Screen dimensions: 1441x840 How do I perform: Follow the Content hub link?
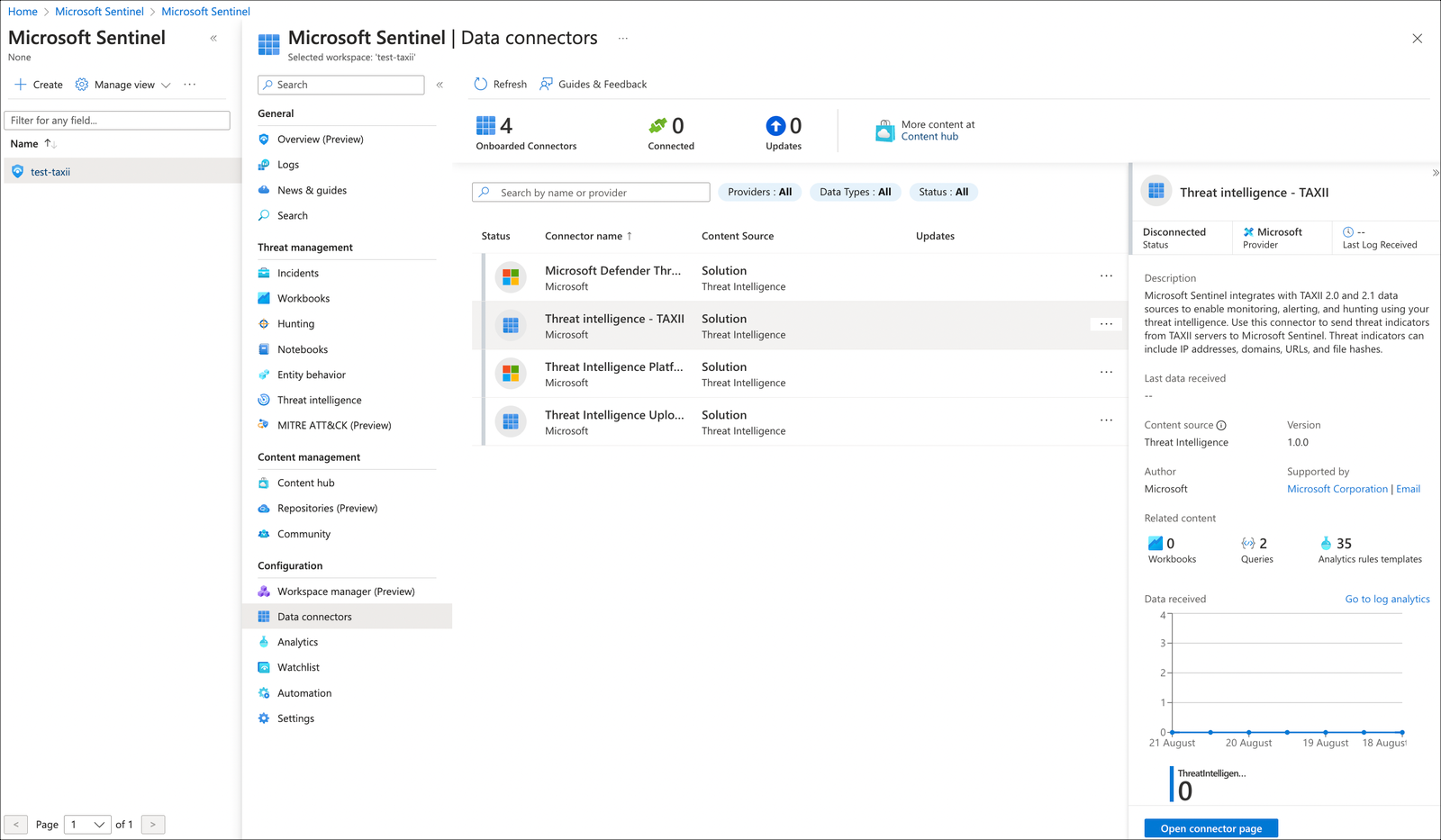pyautogui.click(x=929, y=137)
